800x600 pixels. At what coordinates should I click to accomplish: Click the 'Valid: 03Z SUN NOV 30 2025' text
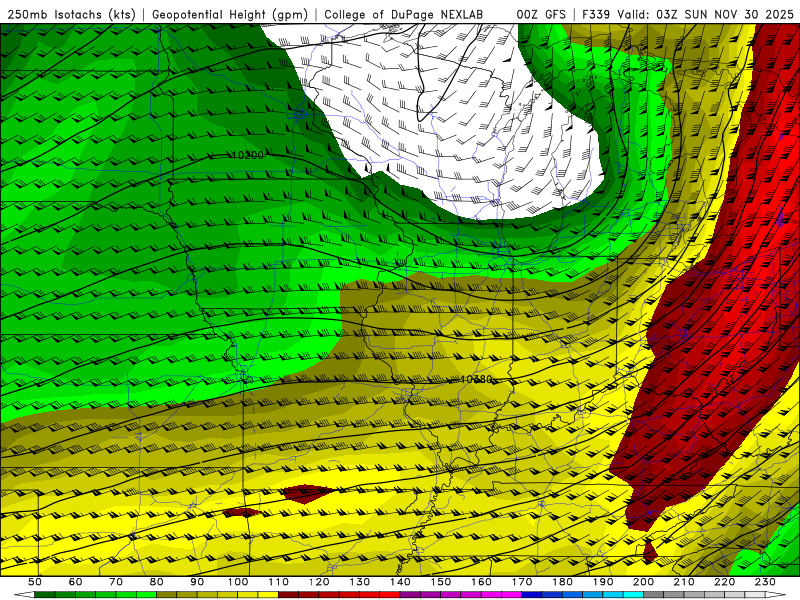(705, 14)
